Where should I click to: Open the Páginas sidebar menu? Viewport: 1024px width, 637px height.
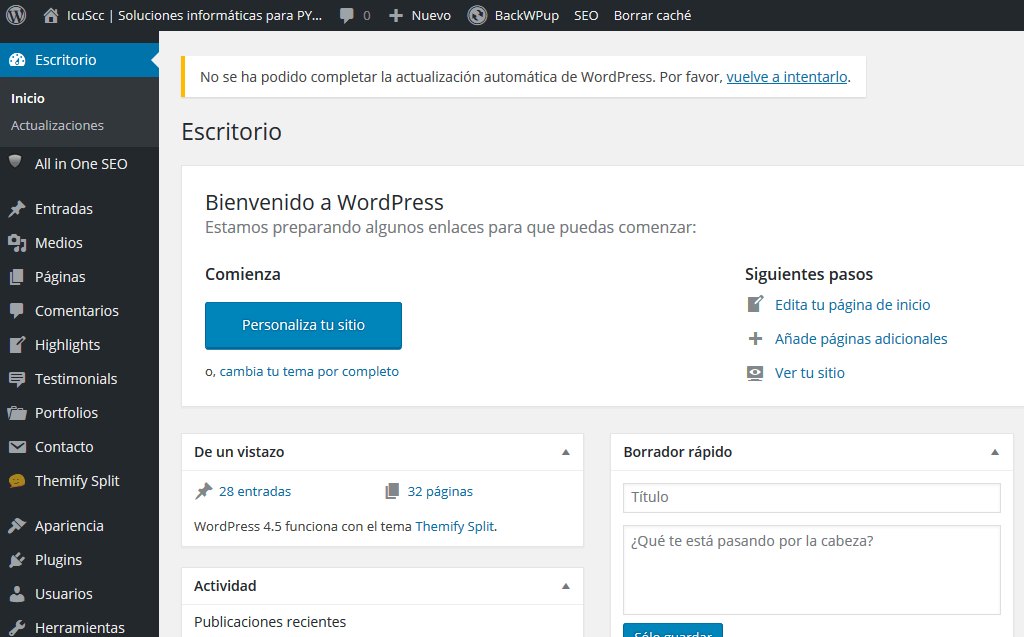(80, 277)
